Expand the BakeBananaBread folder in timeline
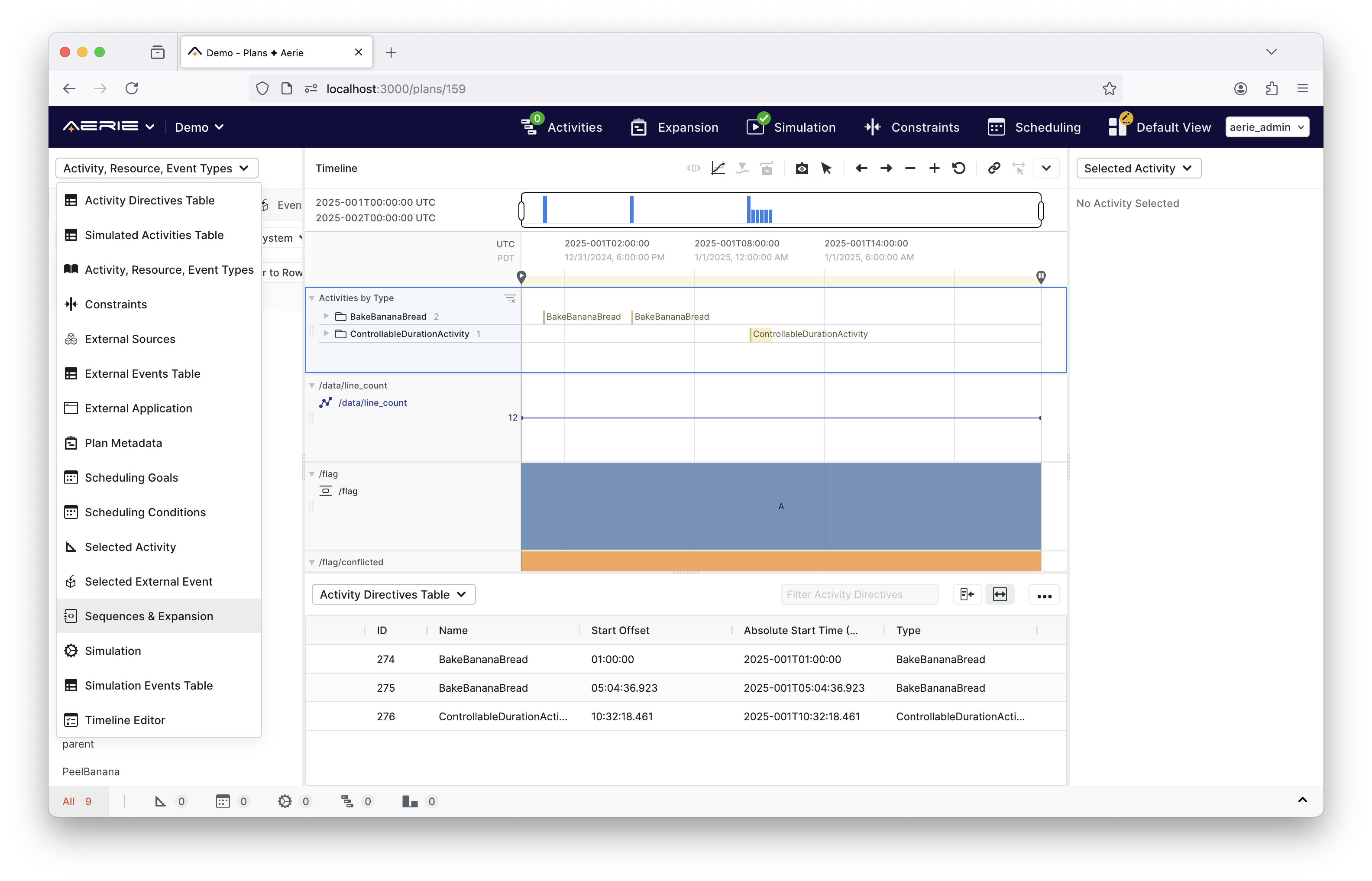 tap(326, 316)
